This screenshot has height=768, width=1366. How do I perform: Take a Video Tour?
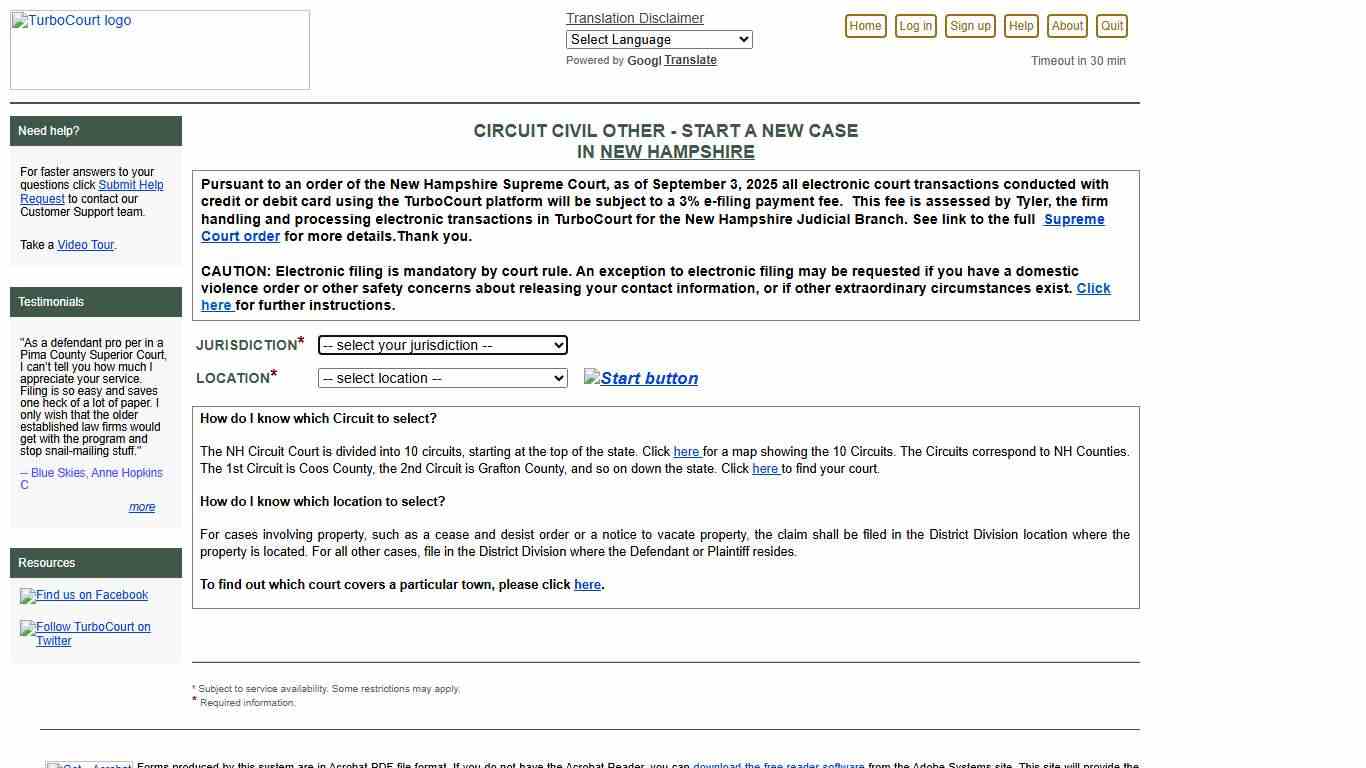pyautogui.click(x=85, y=244)
